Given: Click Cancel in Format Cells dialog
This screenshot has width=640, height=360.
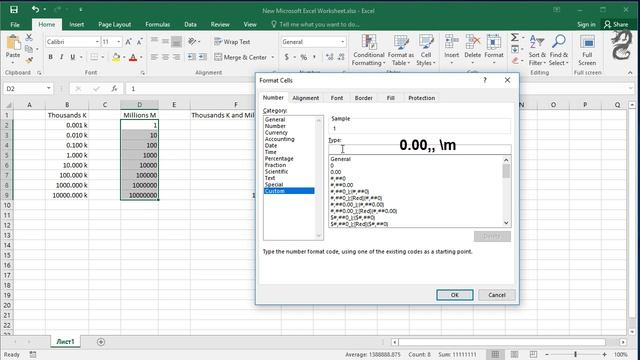Looking at the screenshot, I should coord(497,295).
